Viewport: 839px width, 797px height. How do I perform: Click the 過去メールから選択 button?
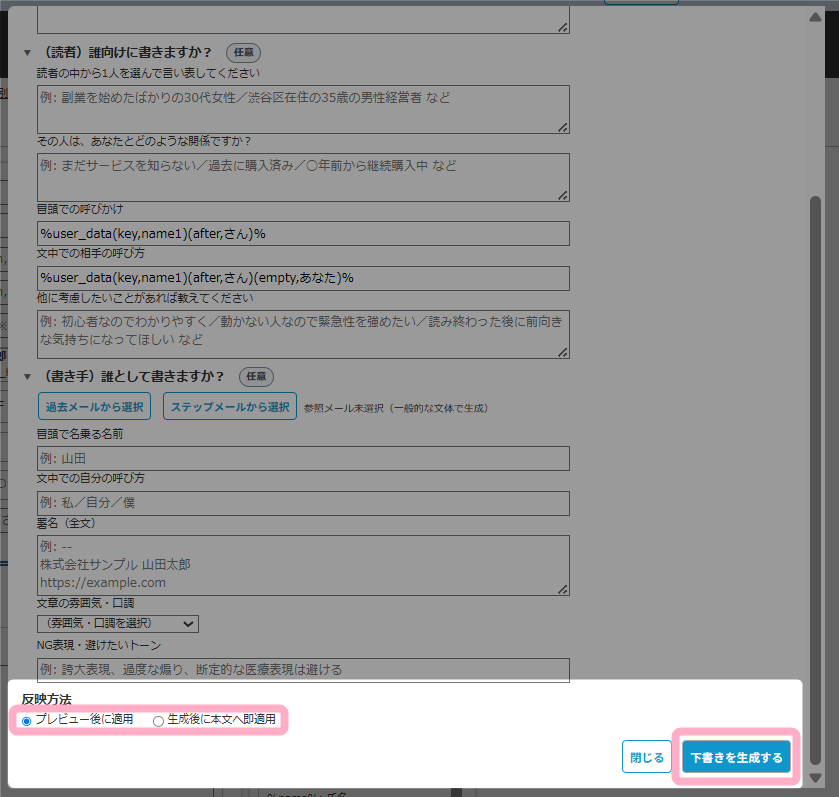(94, 407)
